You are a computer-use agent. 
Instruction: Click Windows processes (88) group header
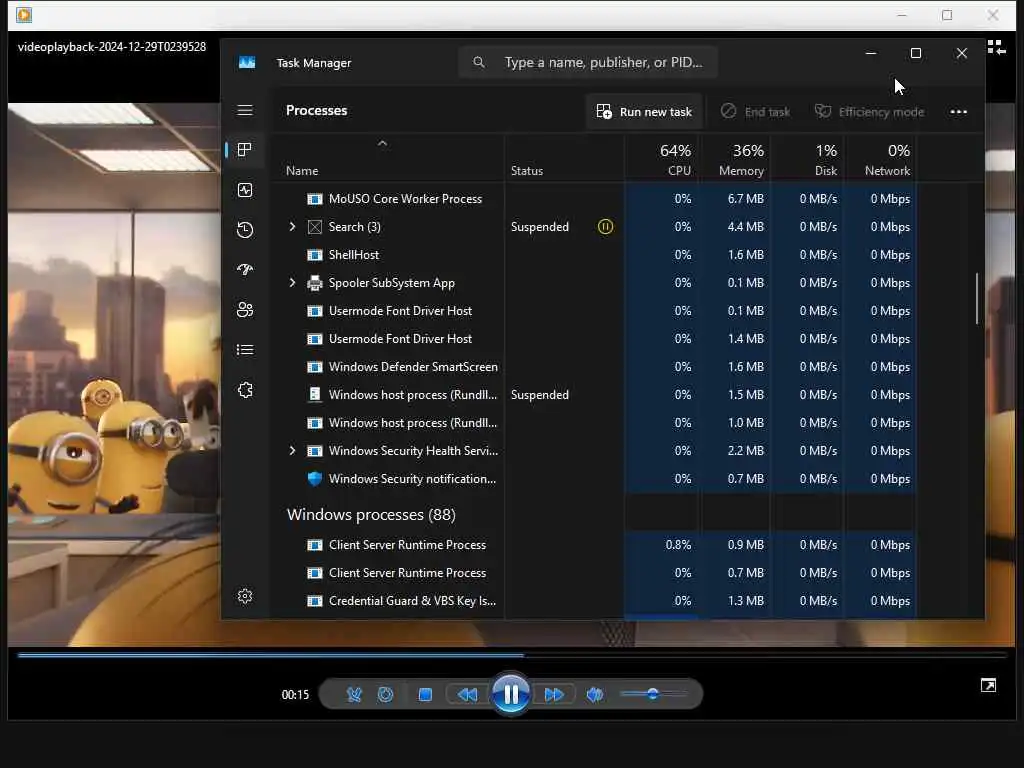[x=371, y=515]
